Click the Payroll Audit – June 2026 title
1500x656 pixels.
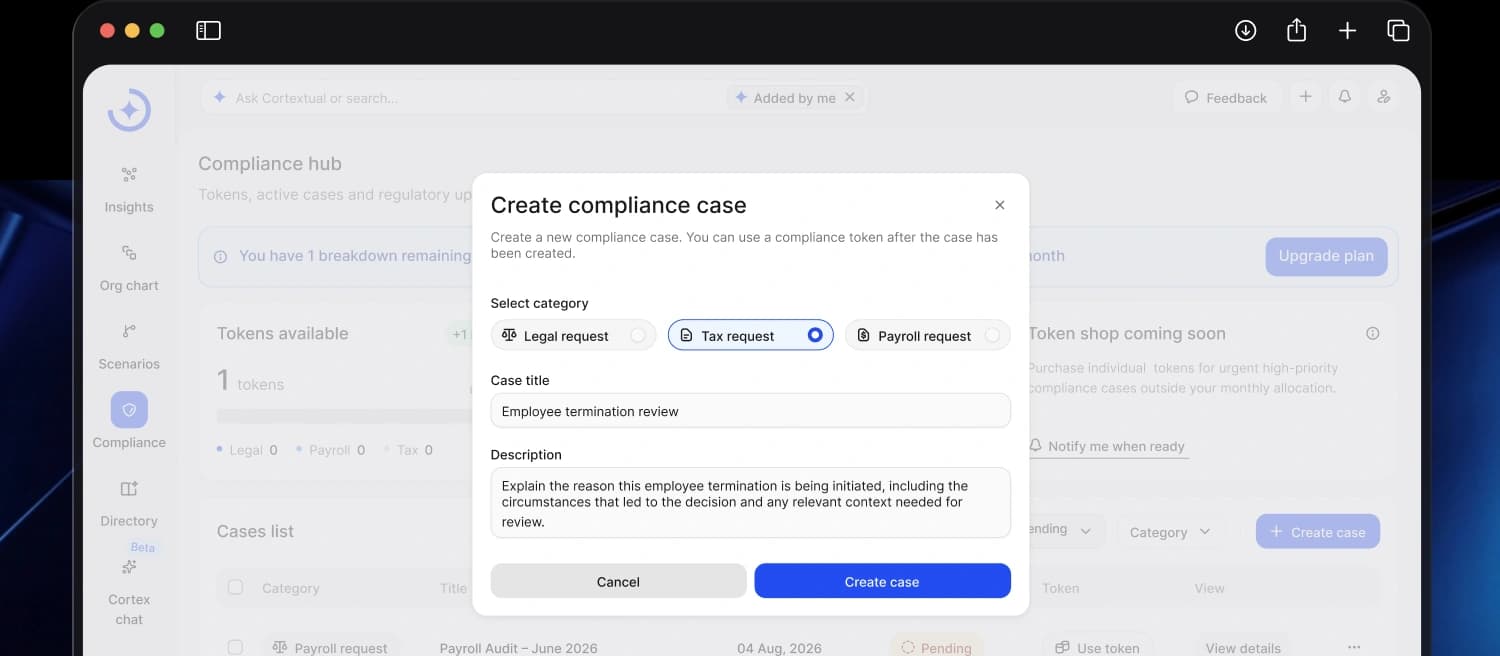pyautogui.click(x=518, y=648)
